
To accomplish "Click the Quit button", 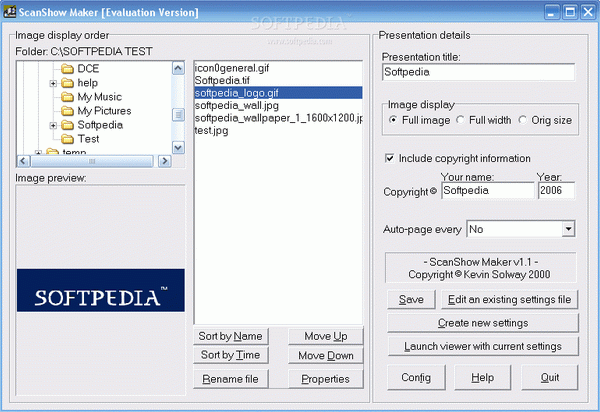I will pos(549,378).
